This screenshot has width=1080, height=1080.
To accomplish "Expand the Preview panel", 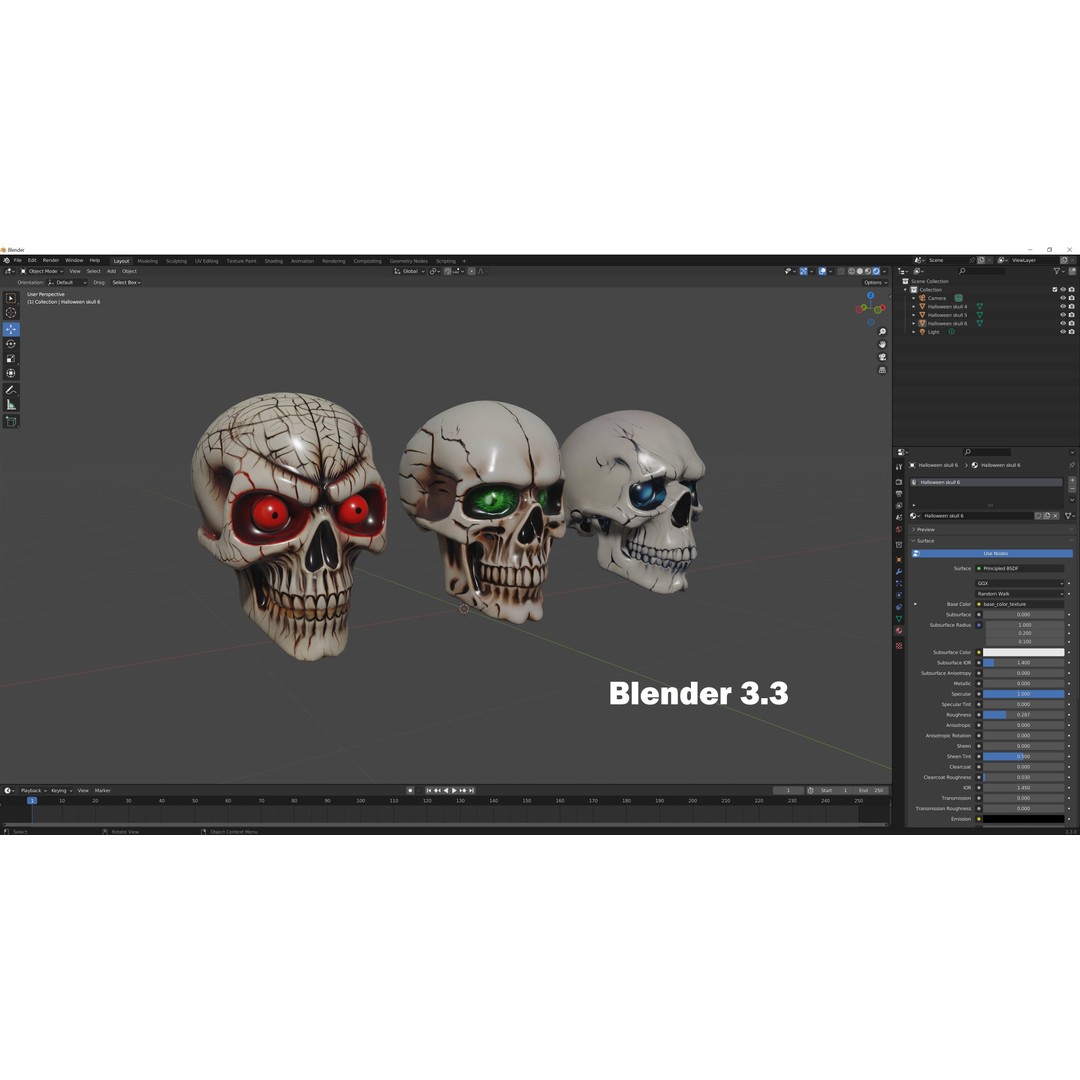I will click(x=925, y=530).
